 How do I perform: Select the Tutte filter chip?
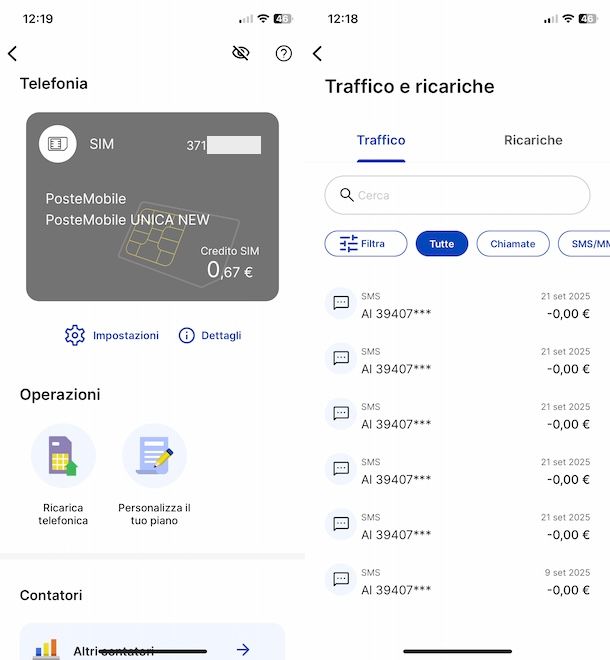point(441,243)
